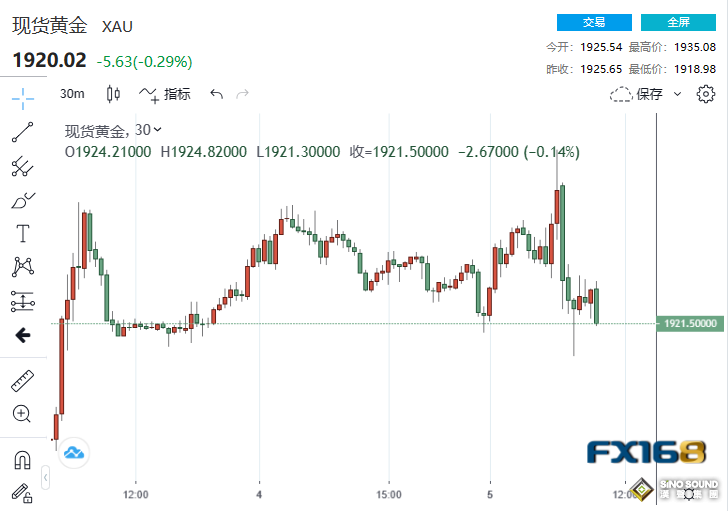Open the 指标 indicators menu
The image size is (728, 511).
[x=165, y=94]
